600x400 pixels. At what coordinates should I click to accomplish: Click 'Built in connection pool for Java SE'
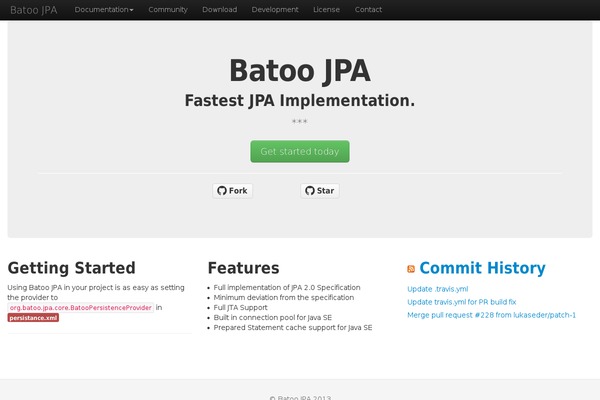click(272, 317)
